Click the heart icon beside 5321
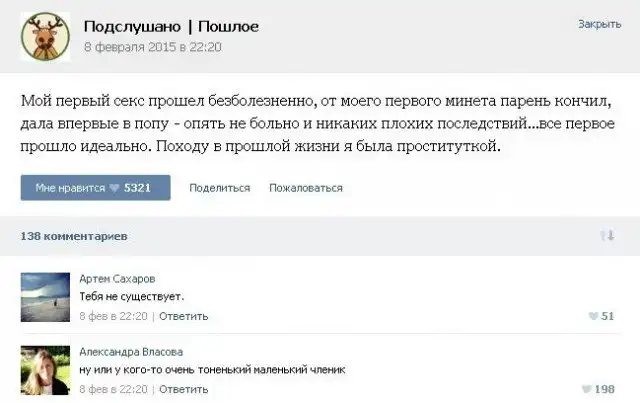640x403 pixels. coord(114,188)
